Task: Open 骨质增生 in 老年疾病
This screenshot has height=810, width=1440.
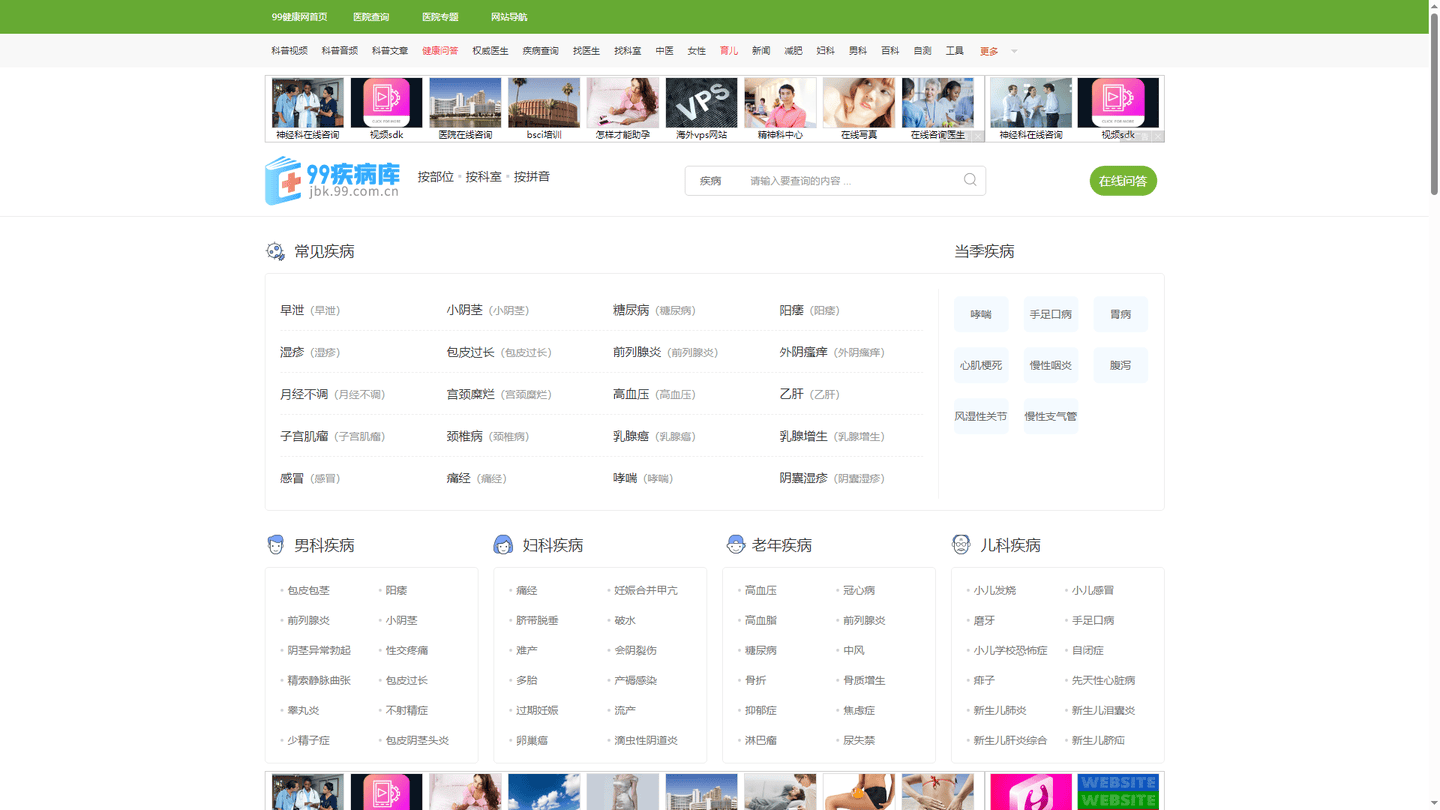Action: (864, 680)
